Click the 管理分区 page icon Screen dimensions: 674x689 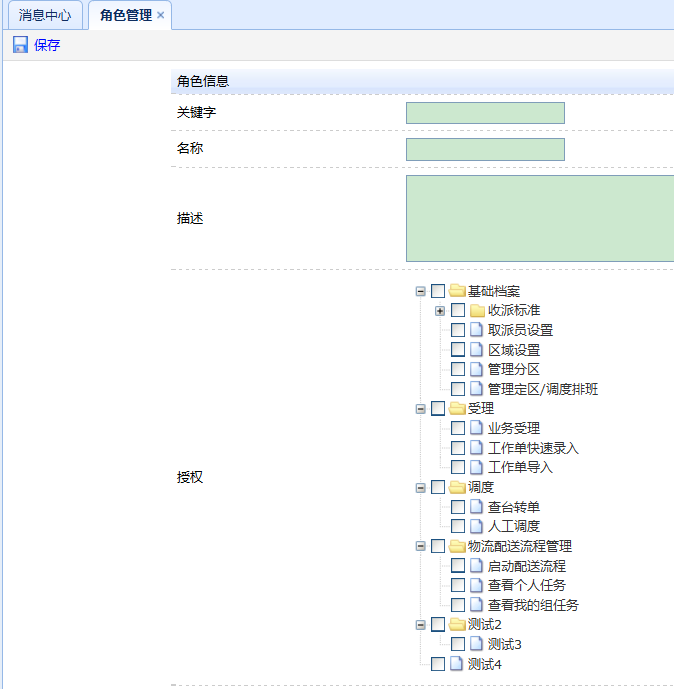(476, 369)
